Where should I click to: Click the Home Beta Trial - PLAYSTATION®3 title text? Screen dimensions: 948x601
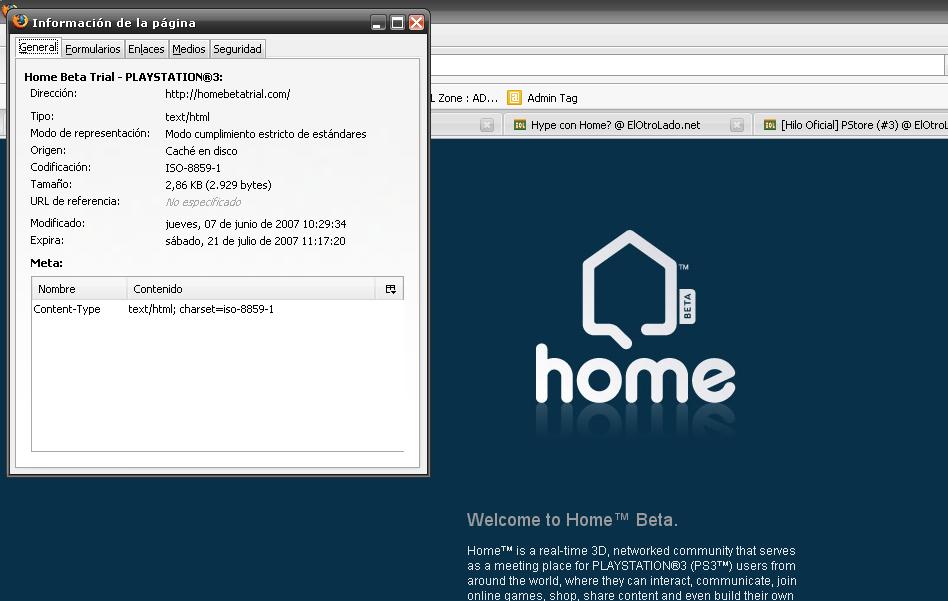pyautogui.click(x=123, y=77)
